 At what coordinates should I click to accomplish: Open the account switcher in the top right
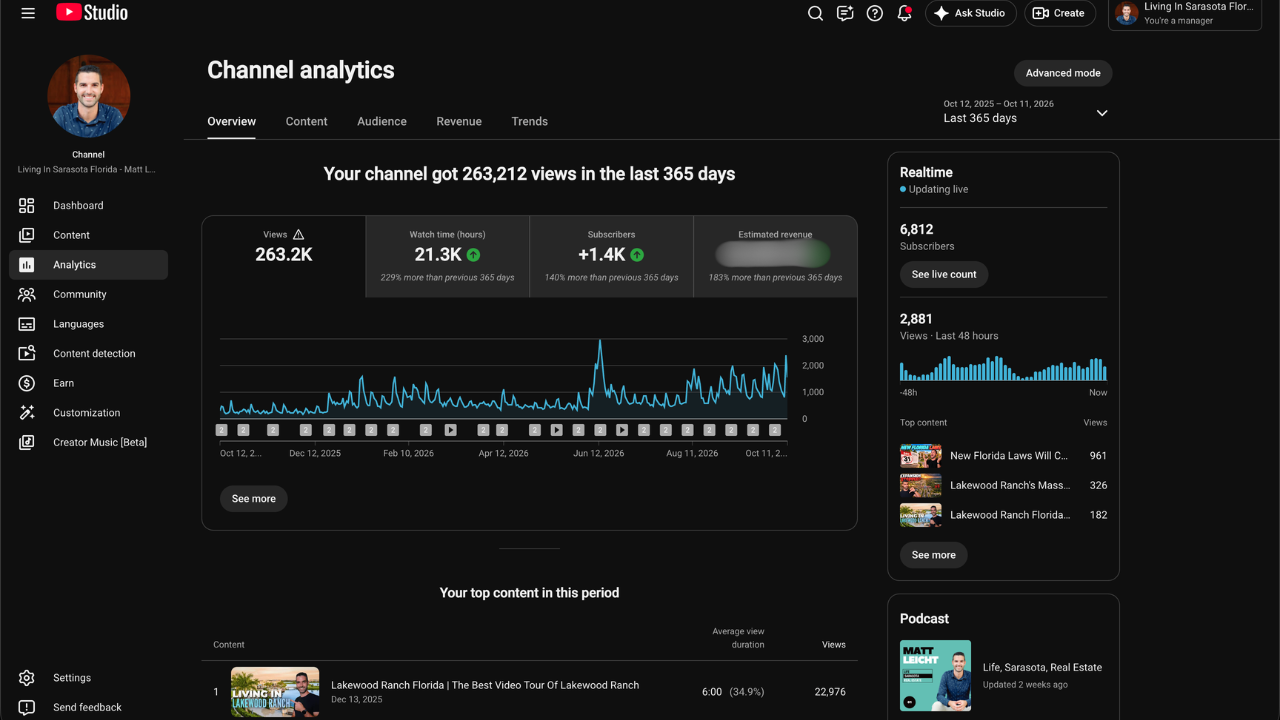point(1185,14)
